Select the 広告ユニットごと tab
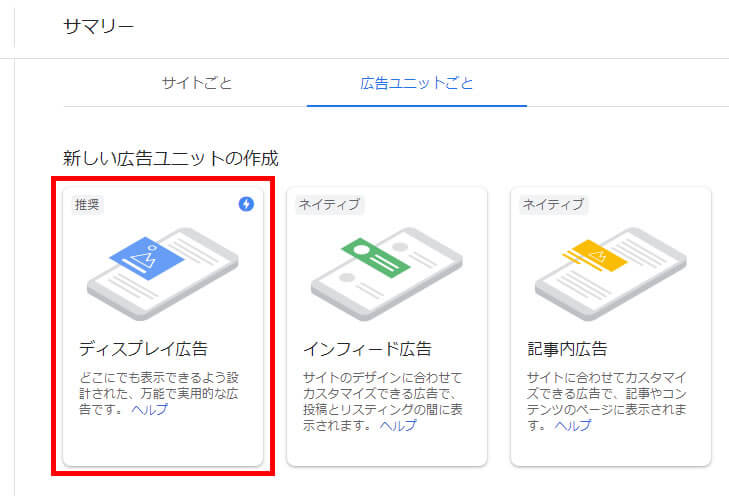729x496 pixels. 416,82
